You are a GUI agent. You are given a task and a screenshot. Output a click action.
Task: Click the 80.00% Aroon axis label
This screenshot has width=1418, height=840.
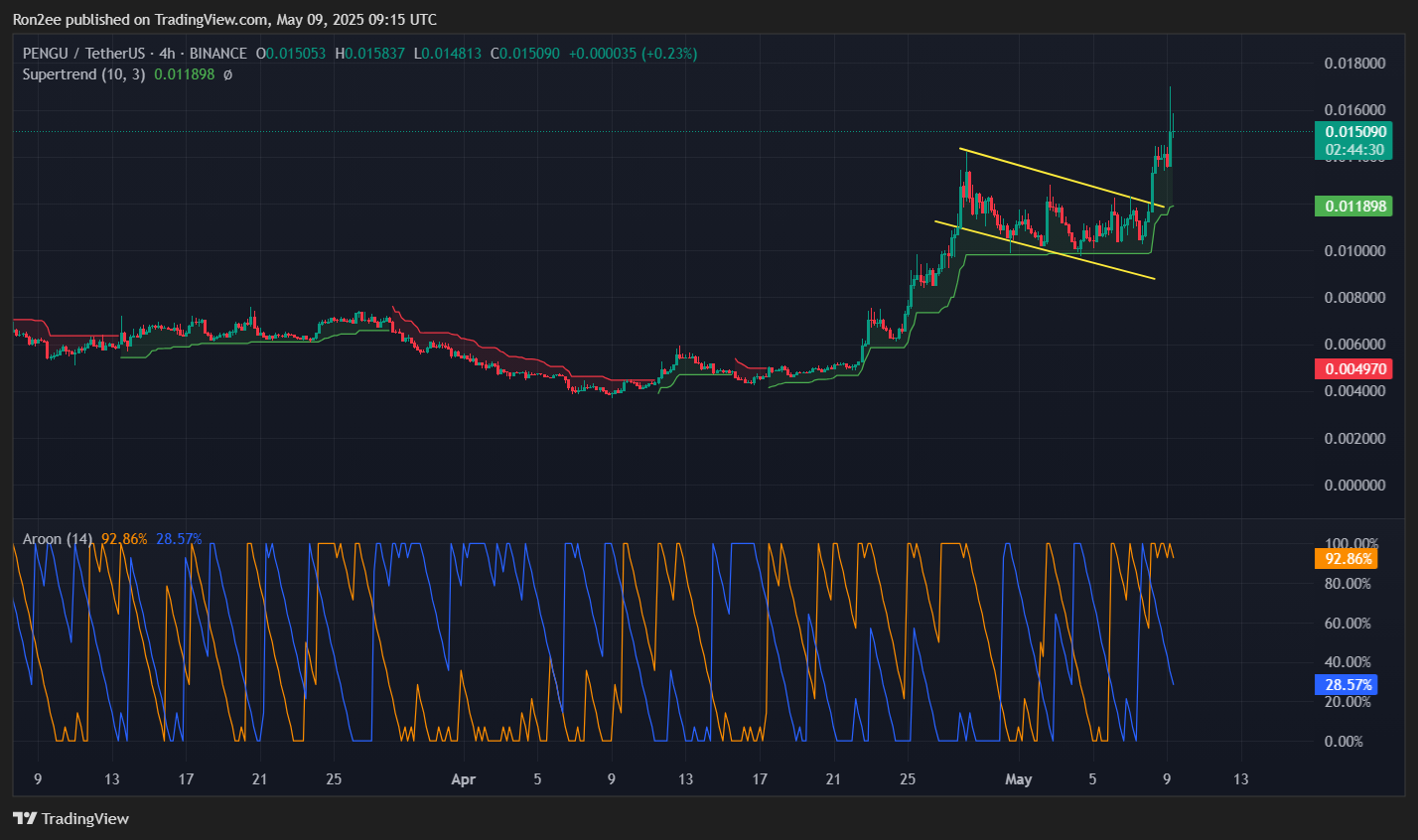pos(1347,584)
